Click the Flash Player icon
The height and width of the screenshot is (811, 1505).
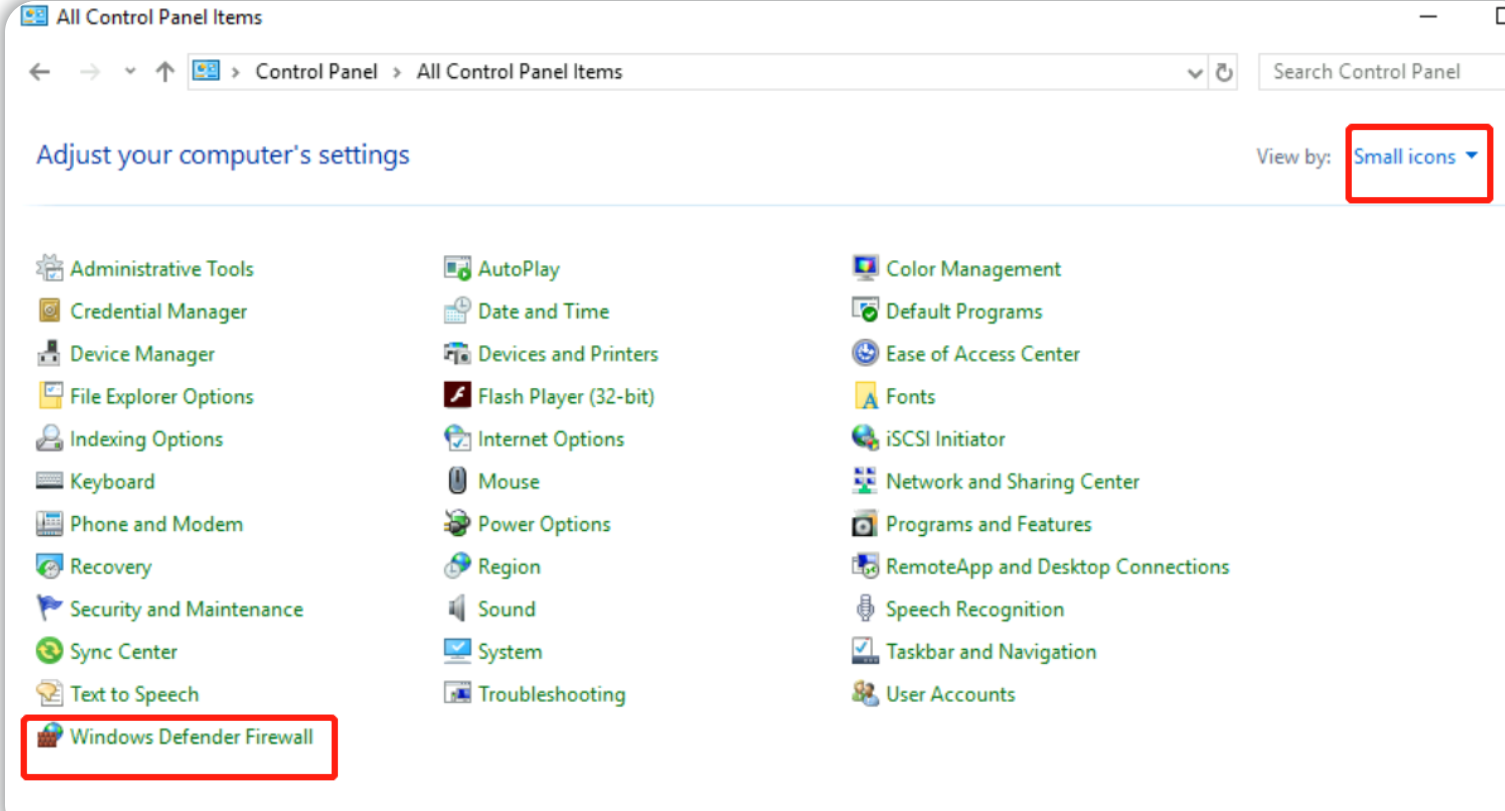pos(457,396)
